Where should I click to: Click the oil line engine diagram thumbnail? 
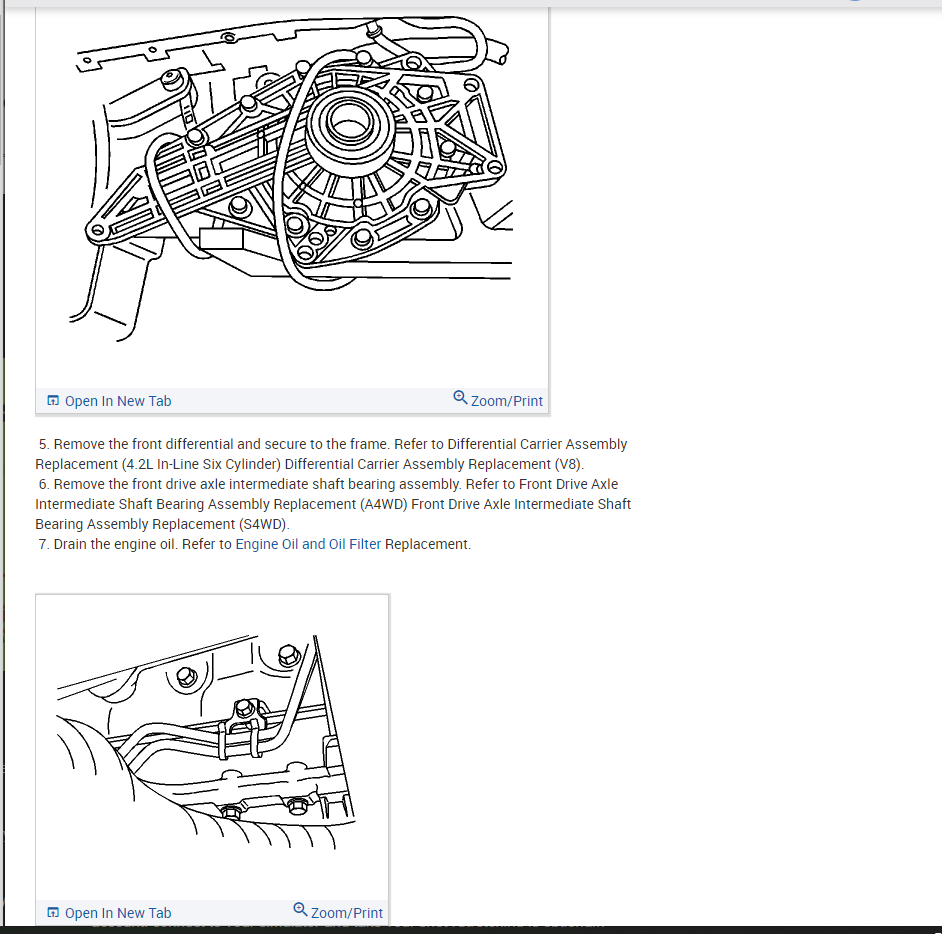pyautogui.click(x=212, y=740)
